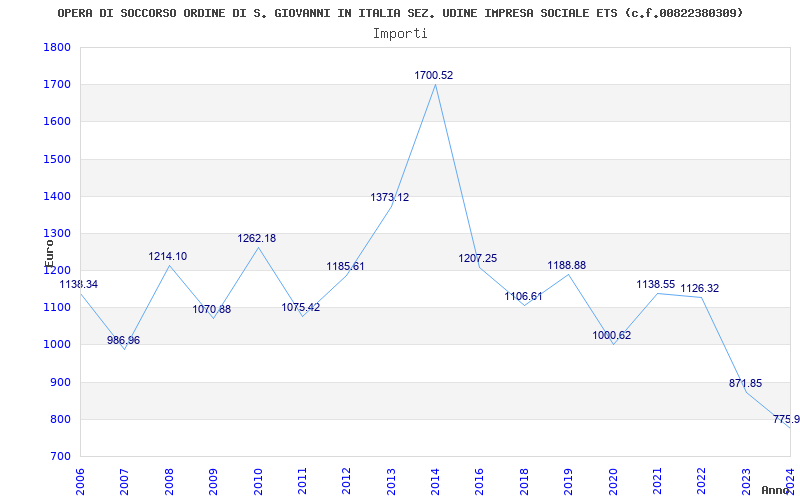Select the data label 1070.88
Image resolution: width=800 pixels, height=500 pixels.
tap(211, 310)
